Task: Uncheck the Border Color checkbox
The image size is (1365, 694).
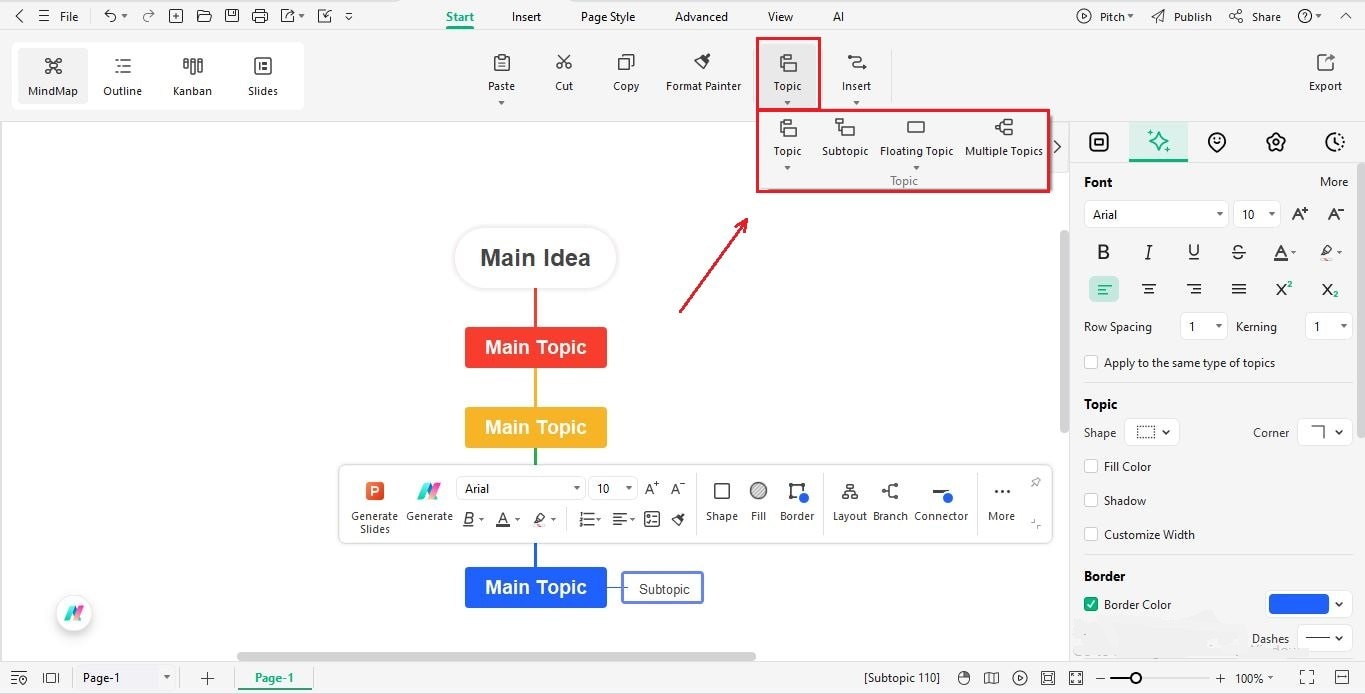Action: pos(1091,604)
